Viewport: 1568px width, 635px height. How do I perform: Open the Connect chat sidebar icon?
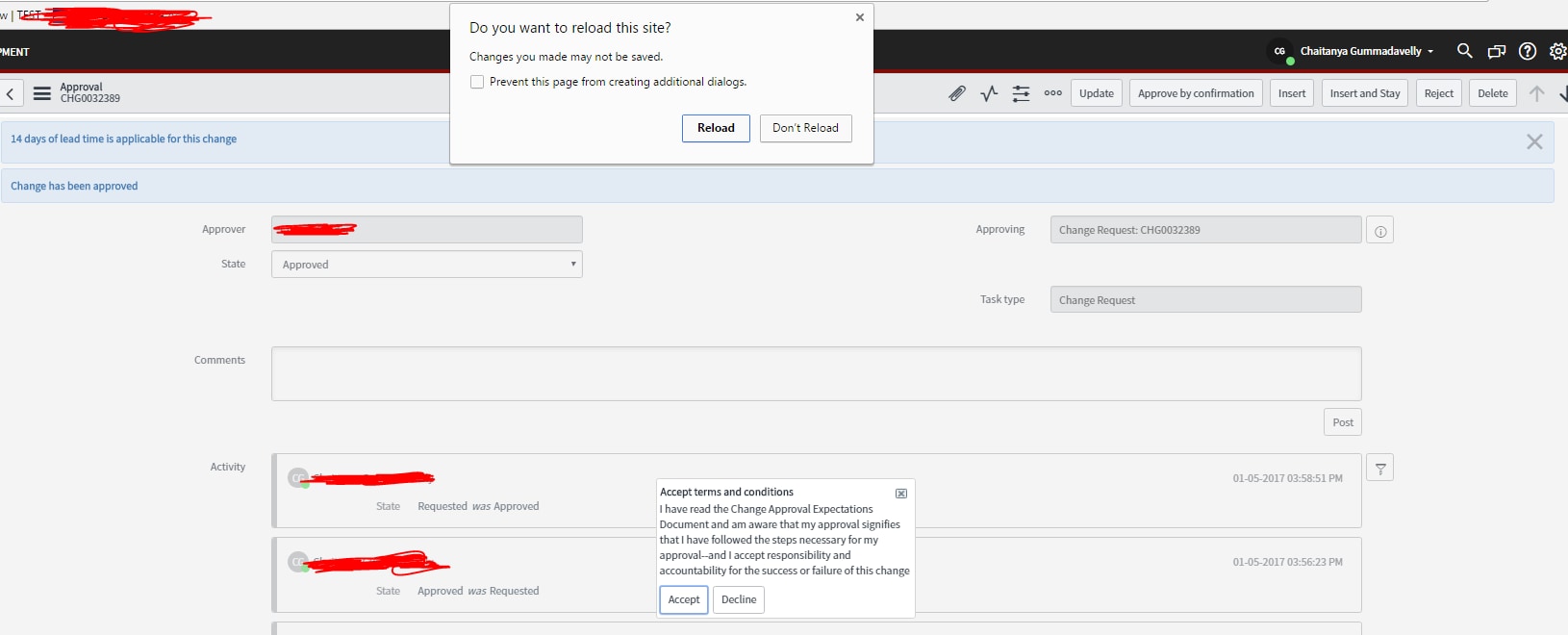(x=1496, y=51)
